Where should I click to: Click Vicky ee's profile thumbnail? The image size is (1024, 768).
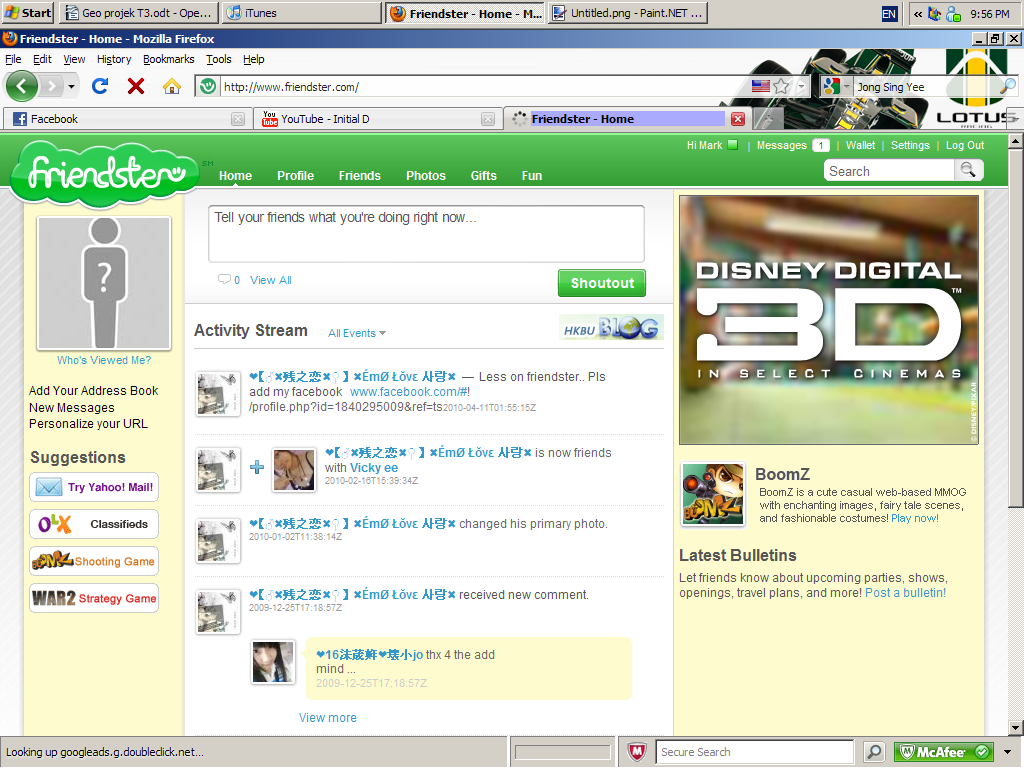click(x=293, y=470)
